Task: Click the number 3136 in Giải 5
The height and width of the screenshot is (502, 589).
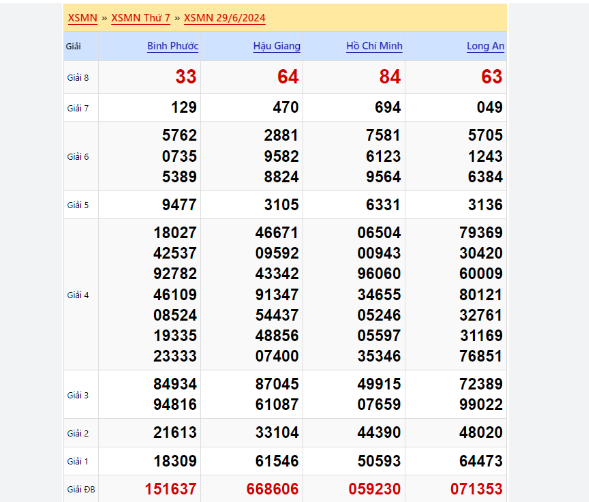Action: point(485,205)
